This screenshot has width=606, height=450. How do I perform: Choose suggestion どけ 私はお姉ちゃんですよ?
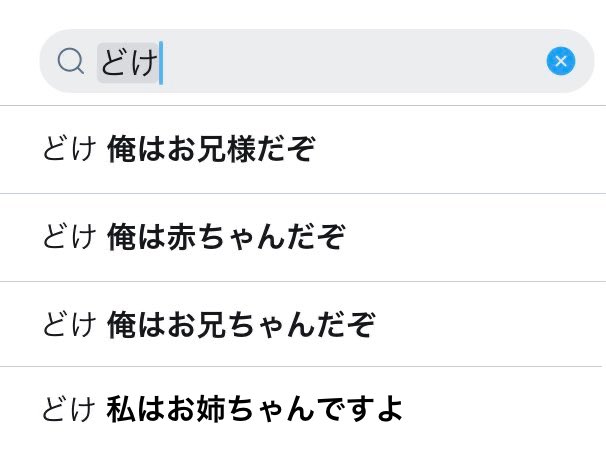[303, 408]
